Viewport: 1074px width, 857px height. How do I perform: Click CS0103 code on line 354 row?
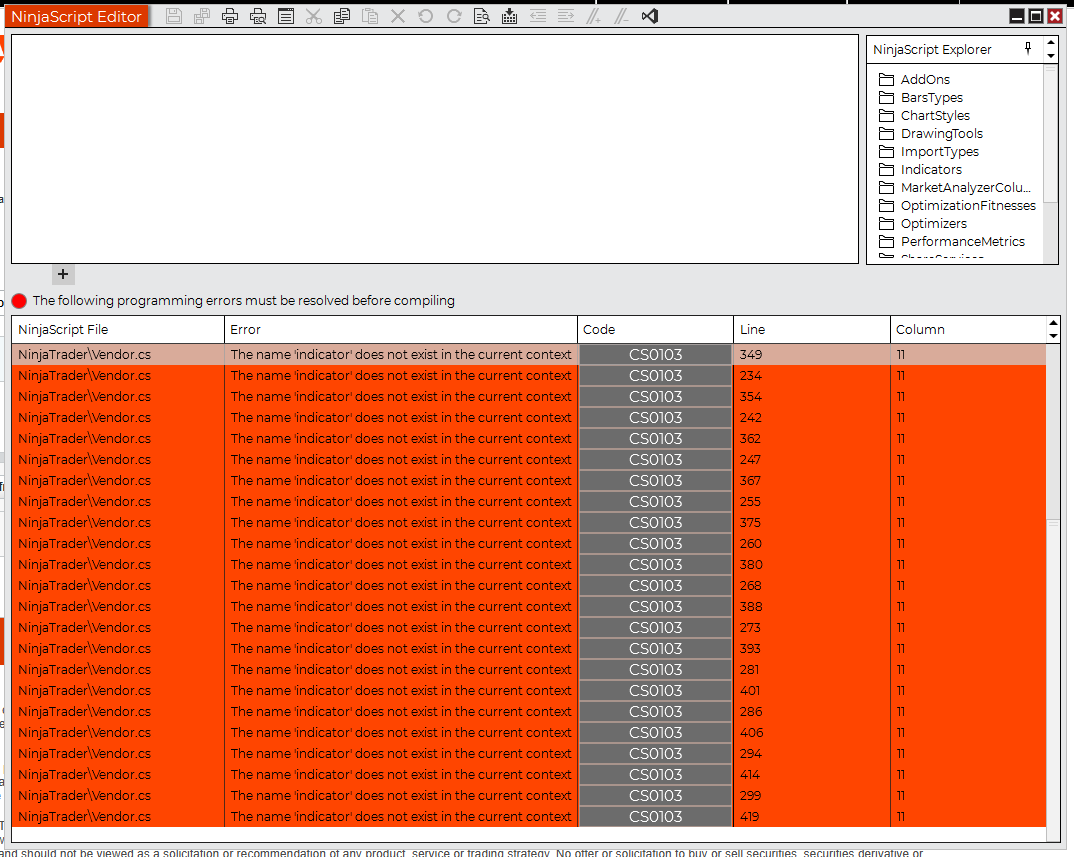tap(655, 397)
